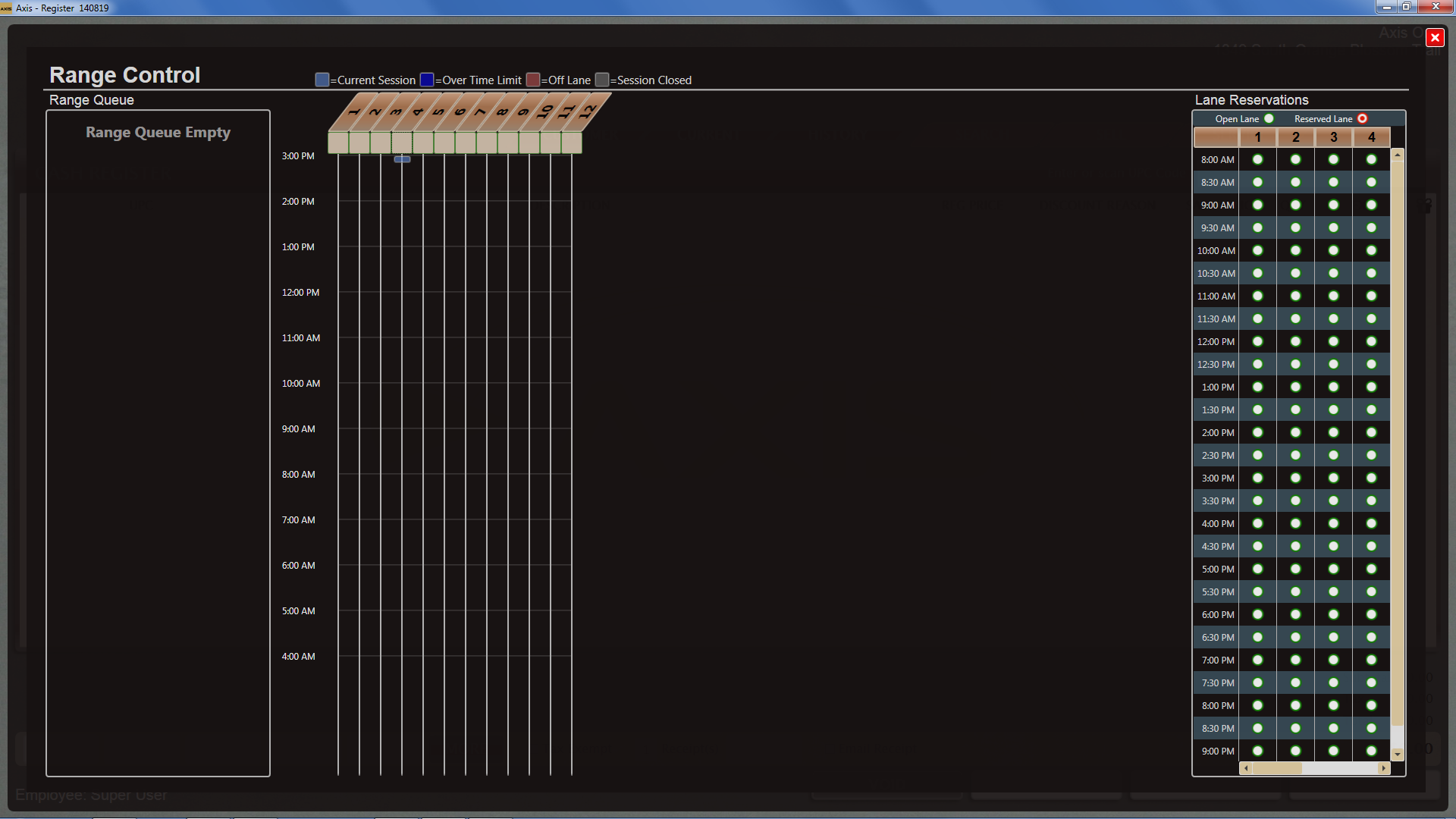The width and height of the screenshot is (1456, 819).
Task: Reserve lane 3 at 10:00 AM
Action: click(x=1334, y=250)
